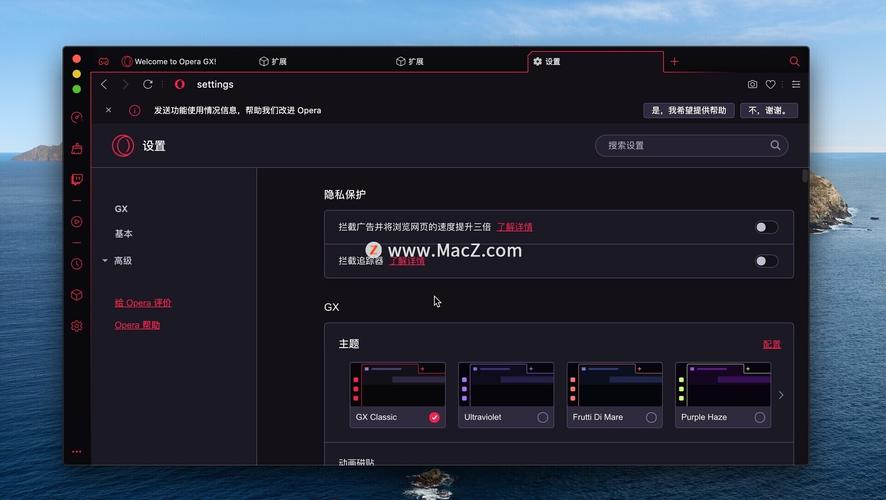Click the sidebar three-dots setup button

coord(77,451)
